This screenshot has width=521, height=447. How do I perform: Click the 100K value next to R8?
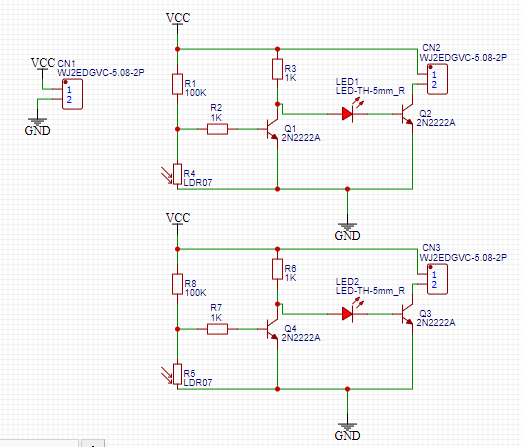tap(196, 293)
